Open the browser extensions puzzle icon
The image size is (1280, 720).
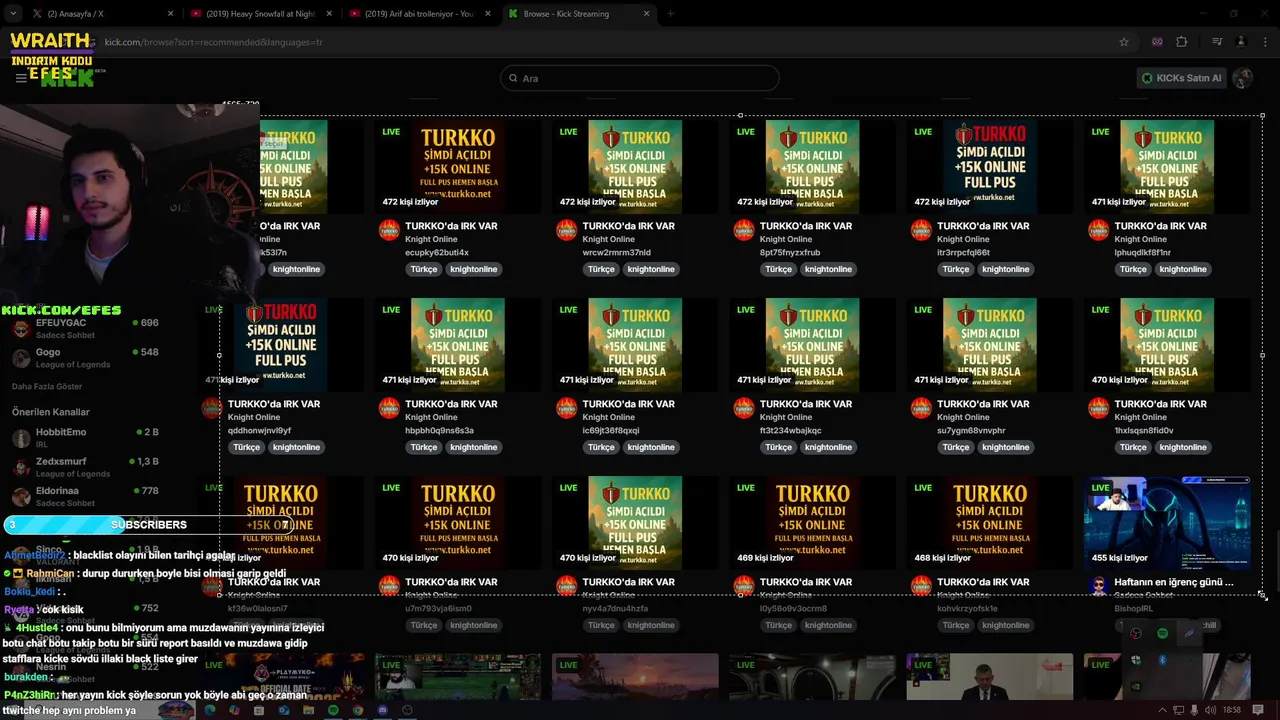point(1182,42)
